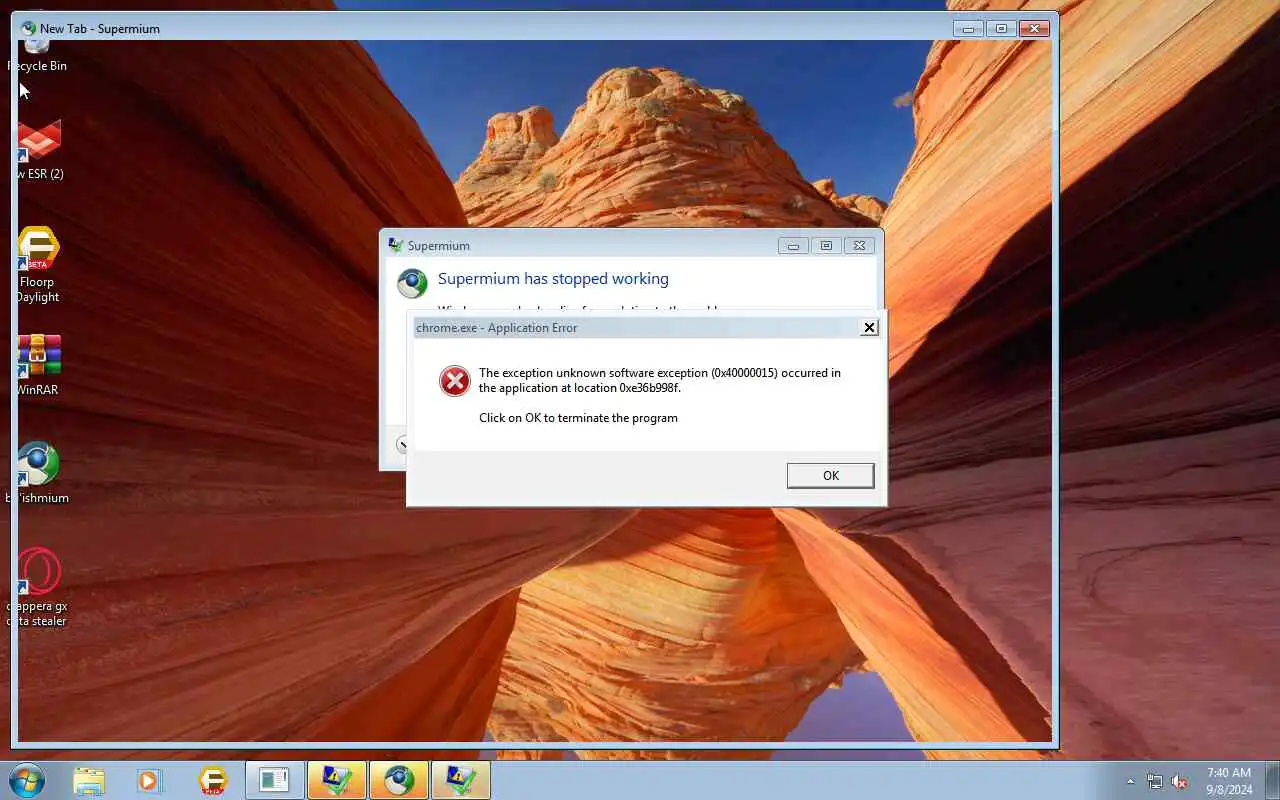Open the Windows Start menu

coord(27,779)
